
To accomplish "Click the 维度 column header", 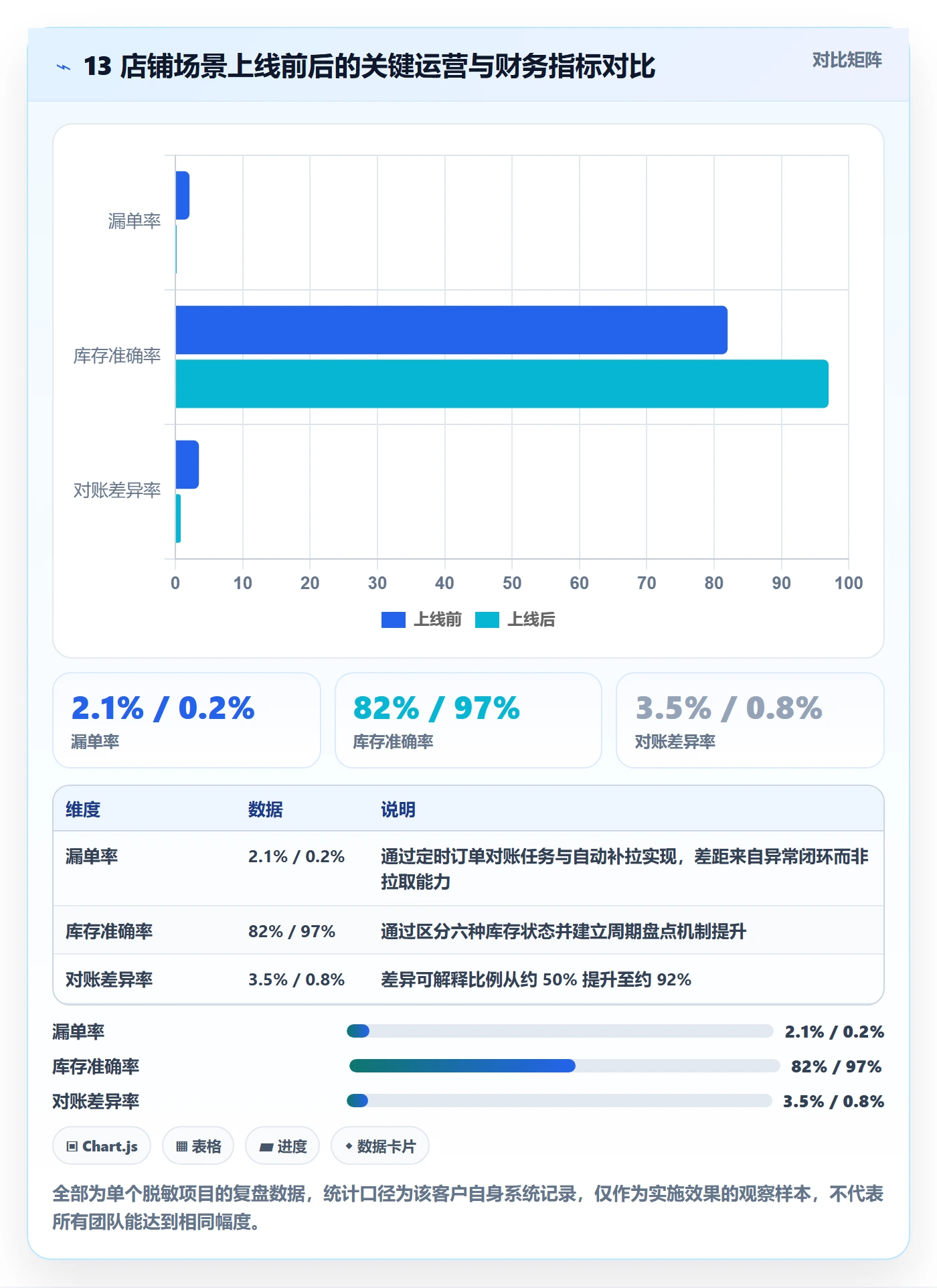I will click(83, 809).
